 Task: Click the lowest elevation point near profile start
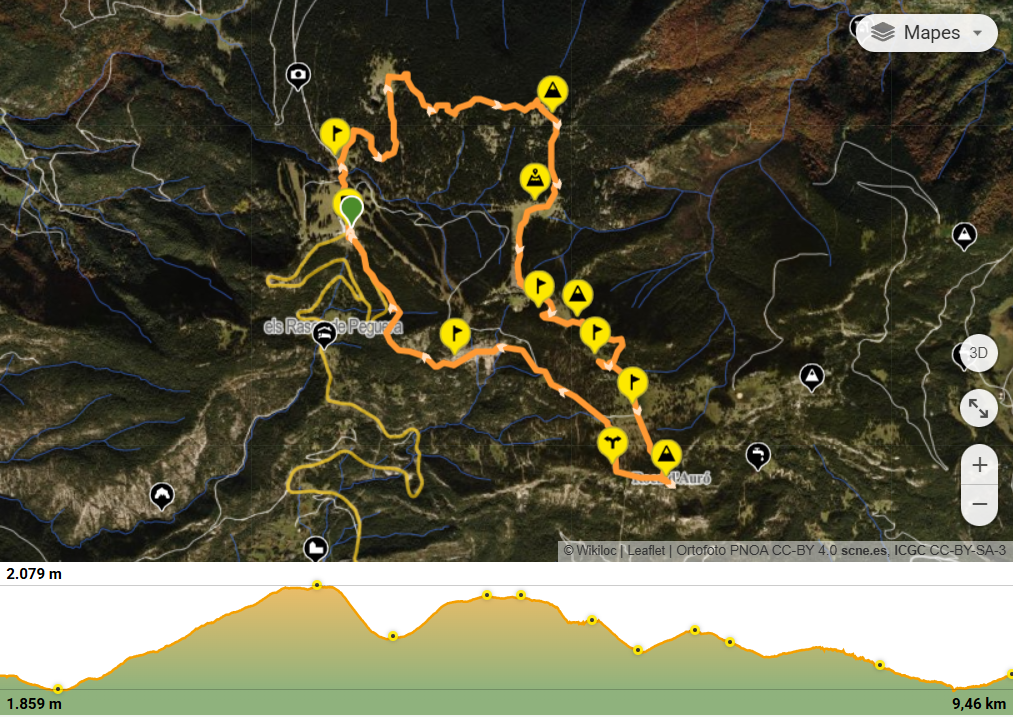click(x=58, y=689)
